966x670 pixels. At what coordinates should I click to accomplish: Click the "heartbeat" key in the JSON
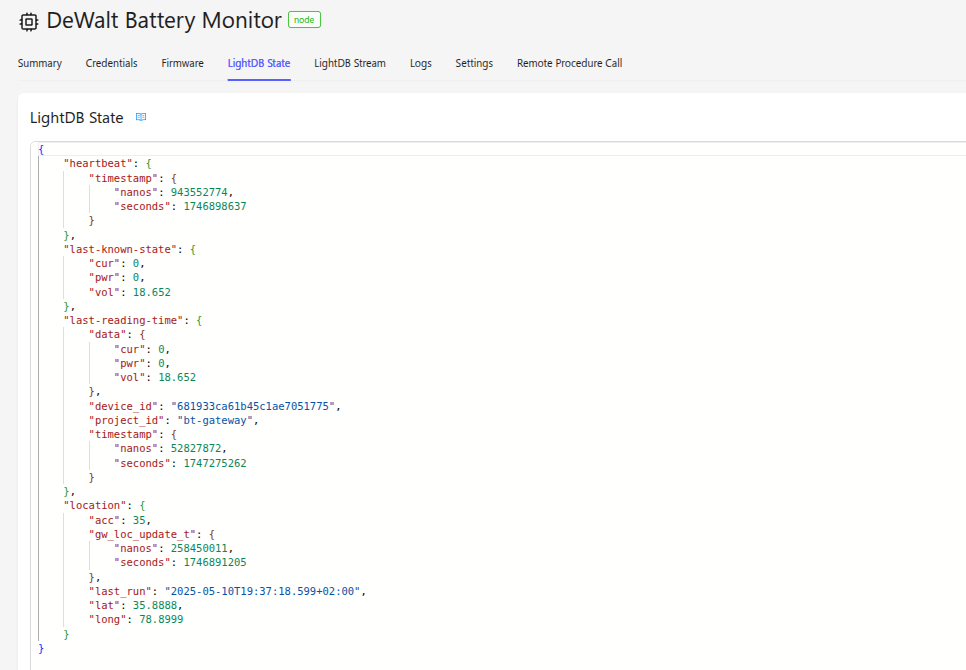tap(99, 163)
